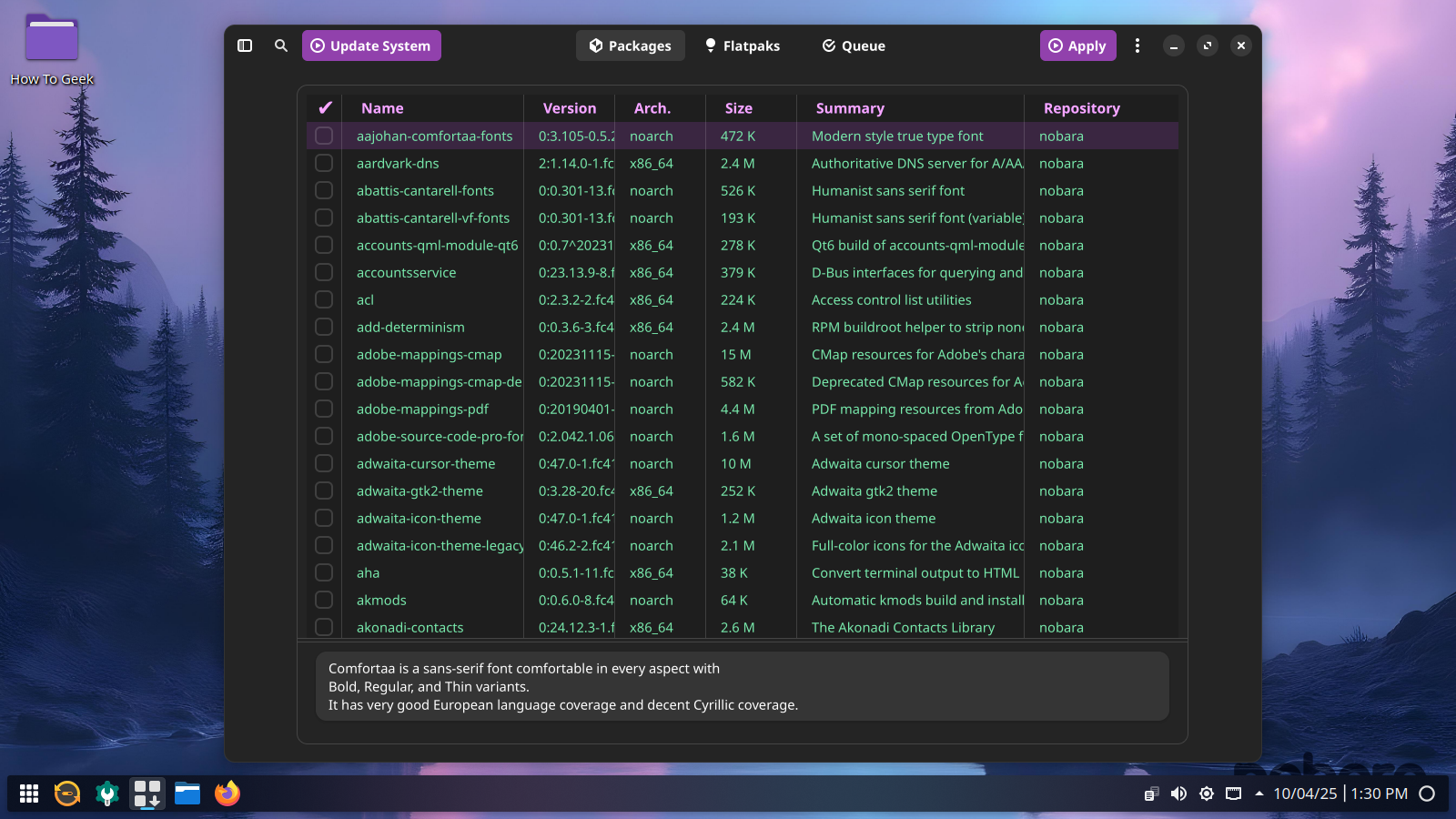Click the display/screen tray icon
The width and height of the screenshot is (1456, 819).
[1234, 794]
